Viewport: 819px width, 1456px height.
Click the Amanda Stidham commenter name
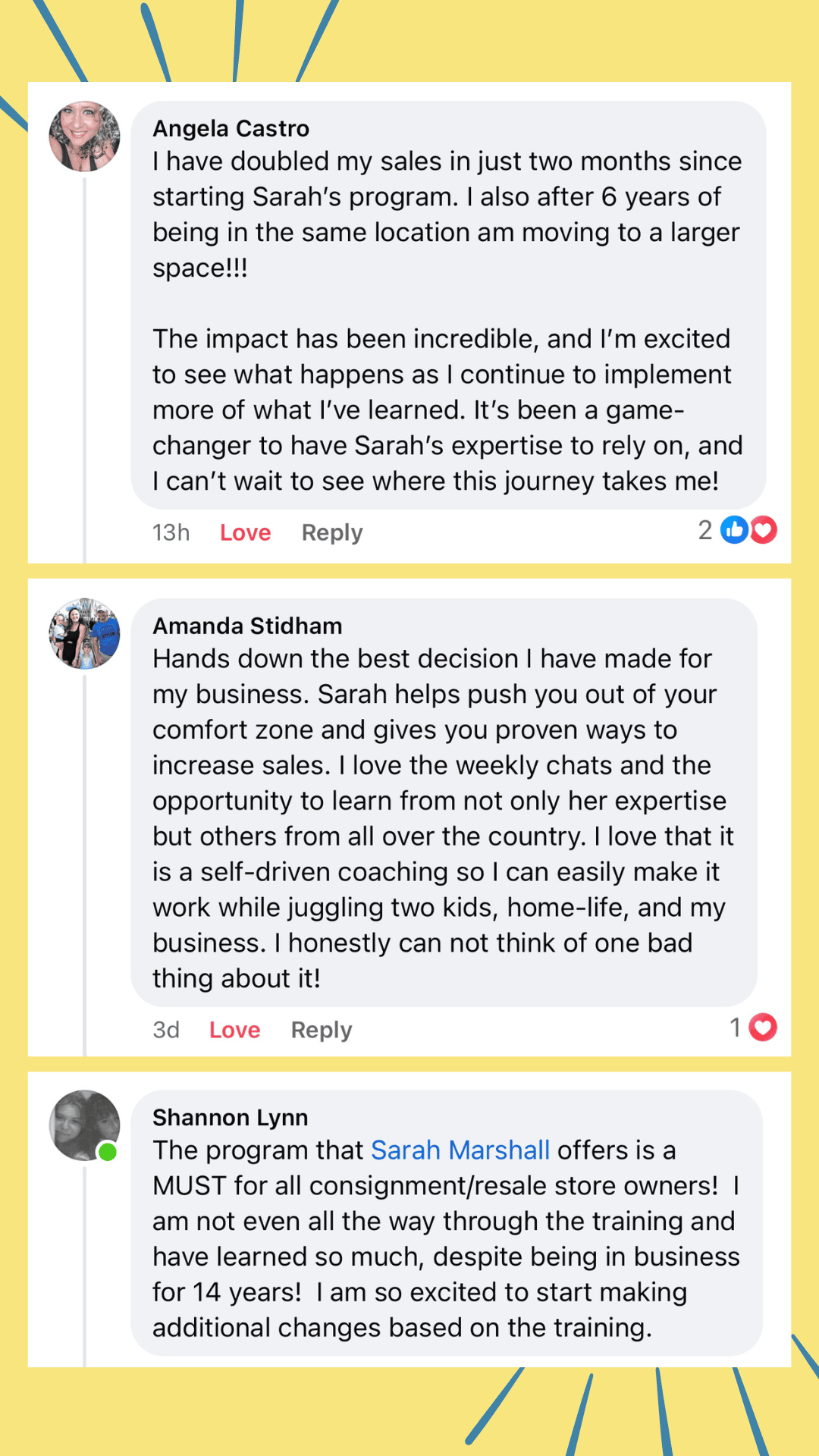click(x=247, y=626)
